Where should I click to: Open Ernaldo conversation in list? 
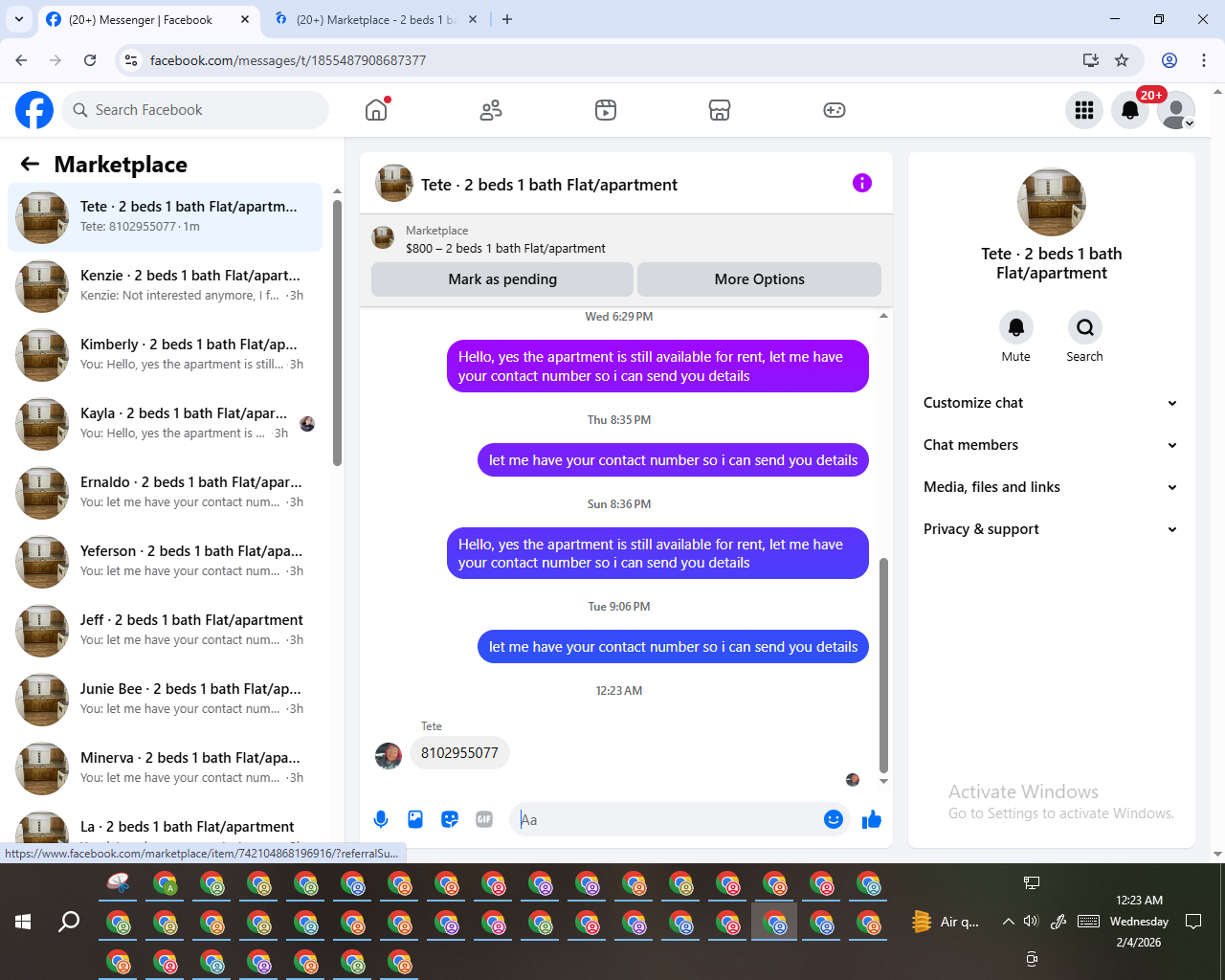point(166,493)
